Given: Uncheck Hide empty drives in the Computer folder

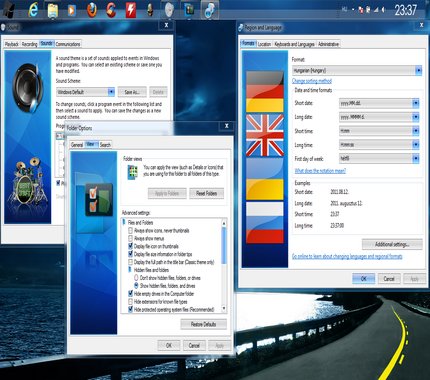Looking at the screenshot, I should coord(131,294).
